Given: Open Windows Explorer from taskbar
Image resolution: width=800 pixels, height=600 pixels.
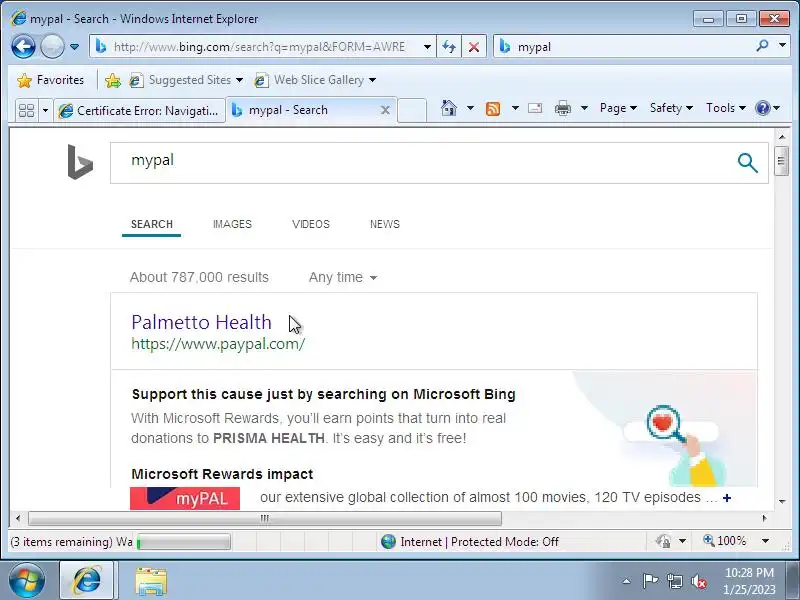Looking at the screenshot, I should tap(151, 582).
